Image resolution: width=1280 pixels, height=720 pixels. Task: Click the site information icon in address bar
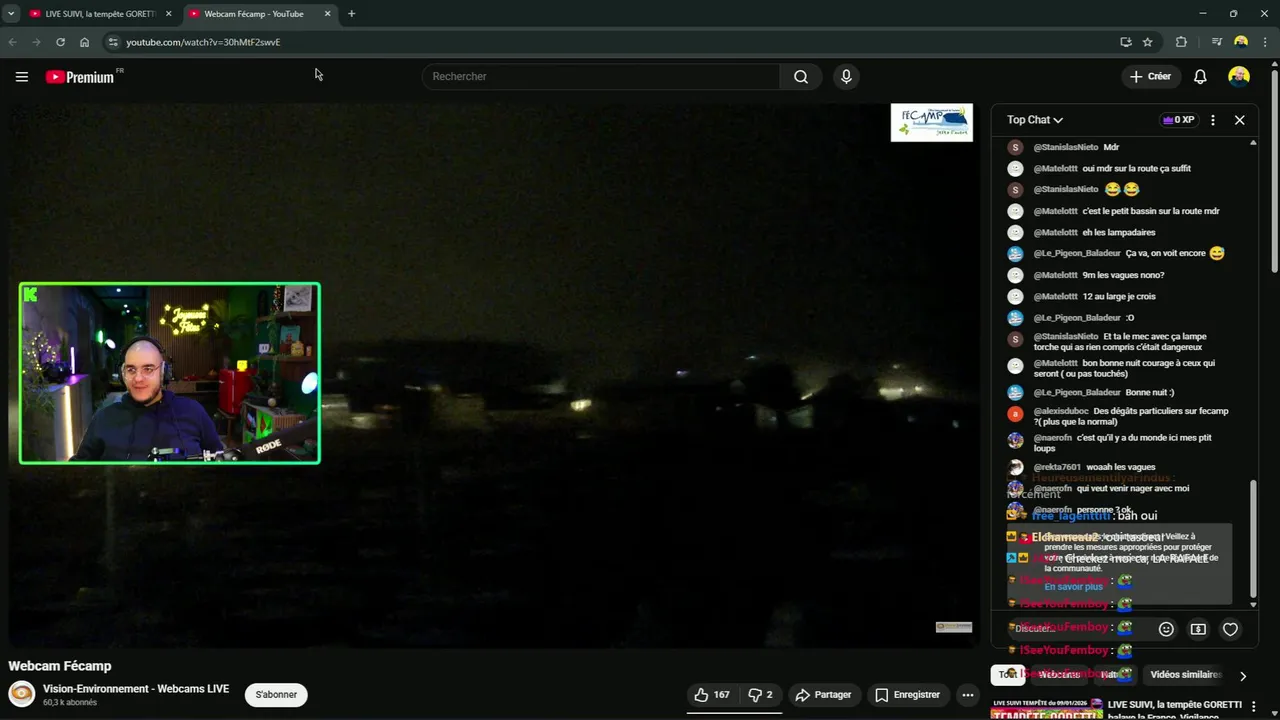click(x=113, y=42)
